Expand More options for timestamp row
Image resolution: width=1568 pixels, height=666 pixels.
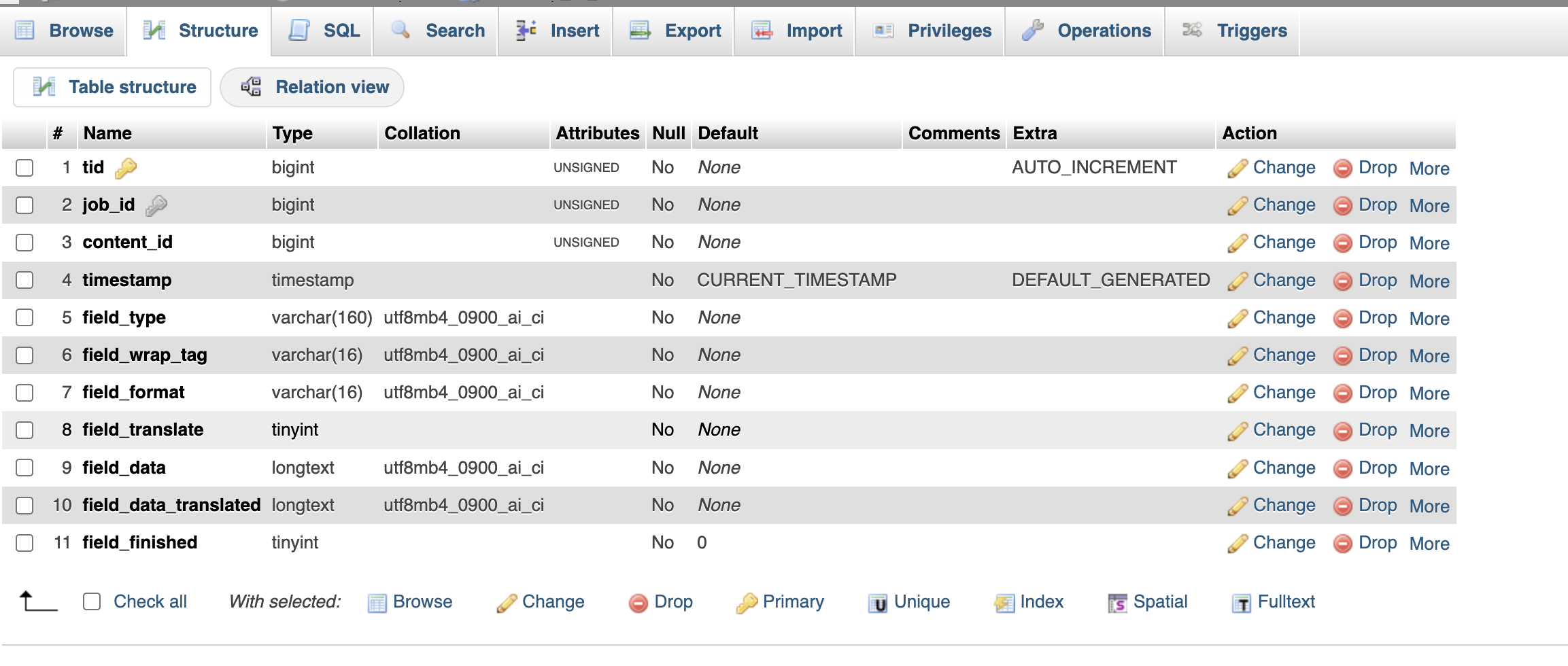[1429, 281]
